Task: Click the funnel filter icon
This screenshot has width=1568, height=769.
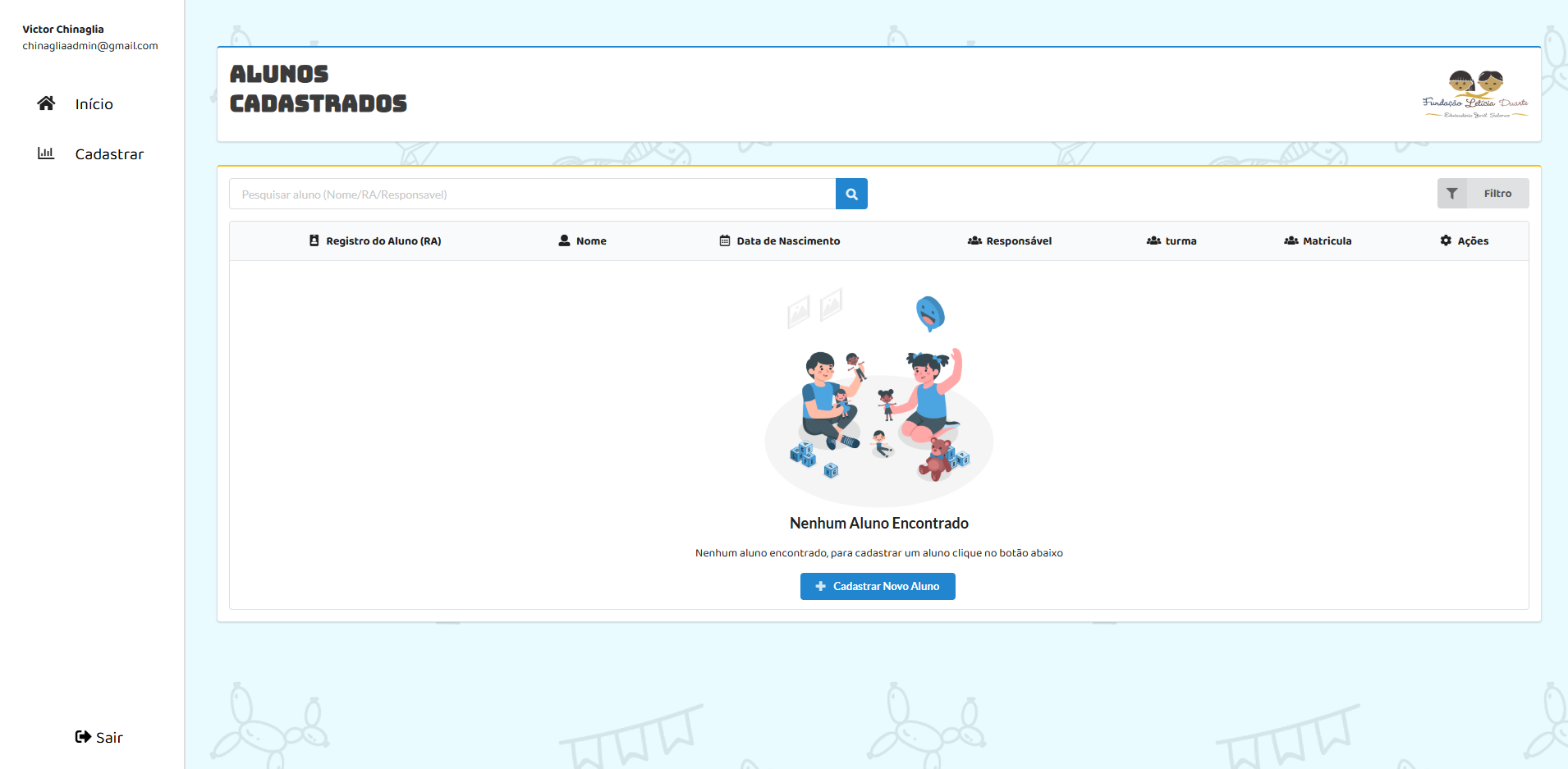Action: (x=1451, y=194)
